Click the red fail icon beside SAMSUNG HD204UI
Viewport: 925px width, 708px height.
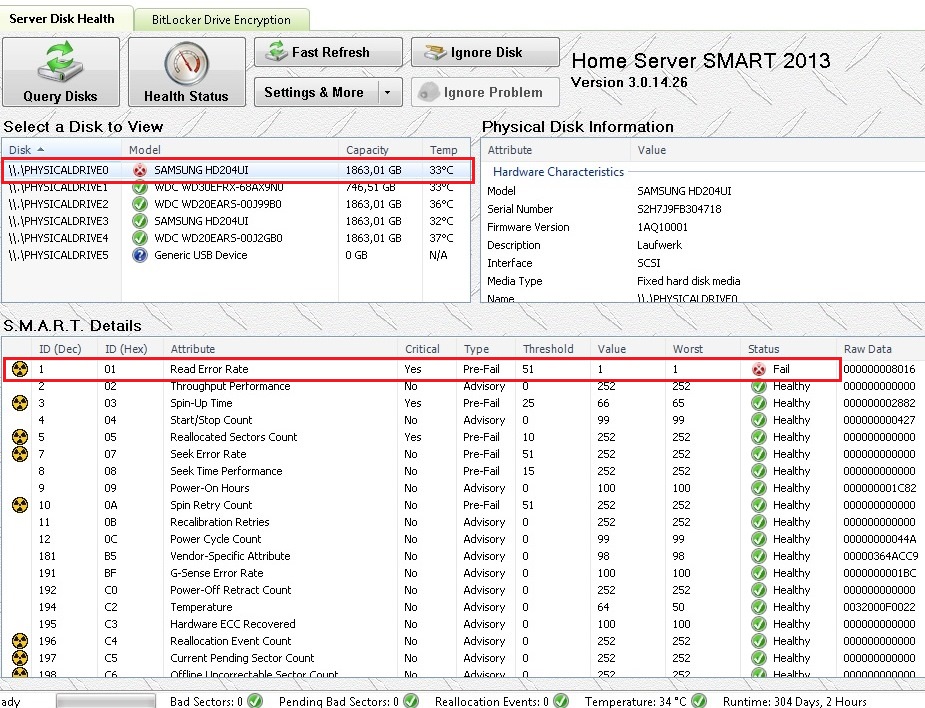[140, 170]
